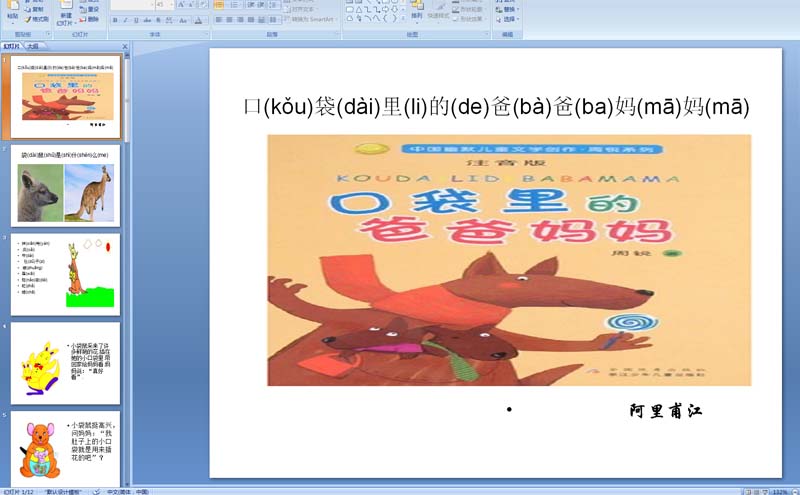Viewport: 800px width, 495px height.
Task: Select slide 3 thumbnail with green grass
Action: [65, 275]
